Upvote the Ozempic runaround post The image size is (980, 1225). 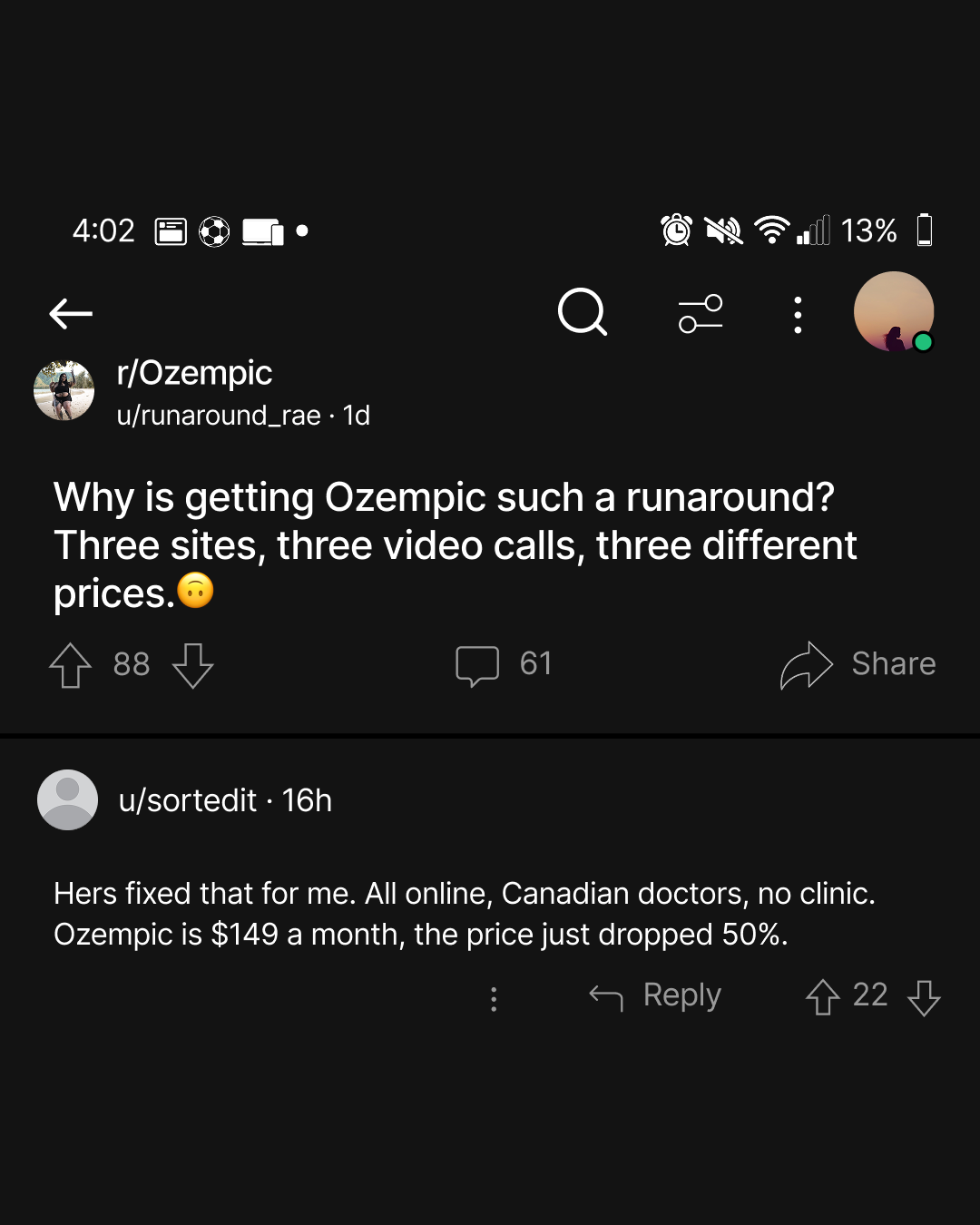pos(70,665)
